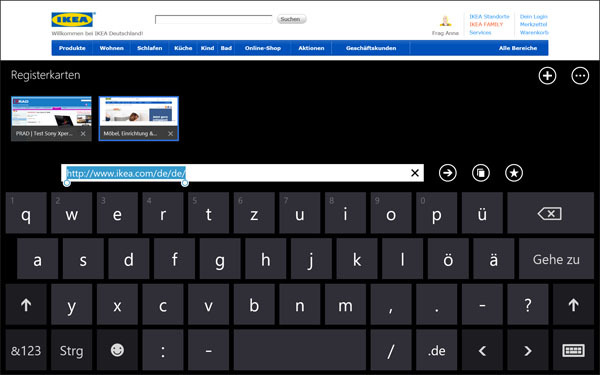The height and width of the screenshot is (375, 600).
Task: Open the emoji smiley keyboard
Action: pyautogui.click(x=117, y=350)
